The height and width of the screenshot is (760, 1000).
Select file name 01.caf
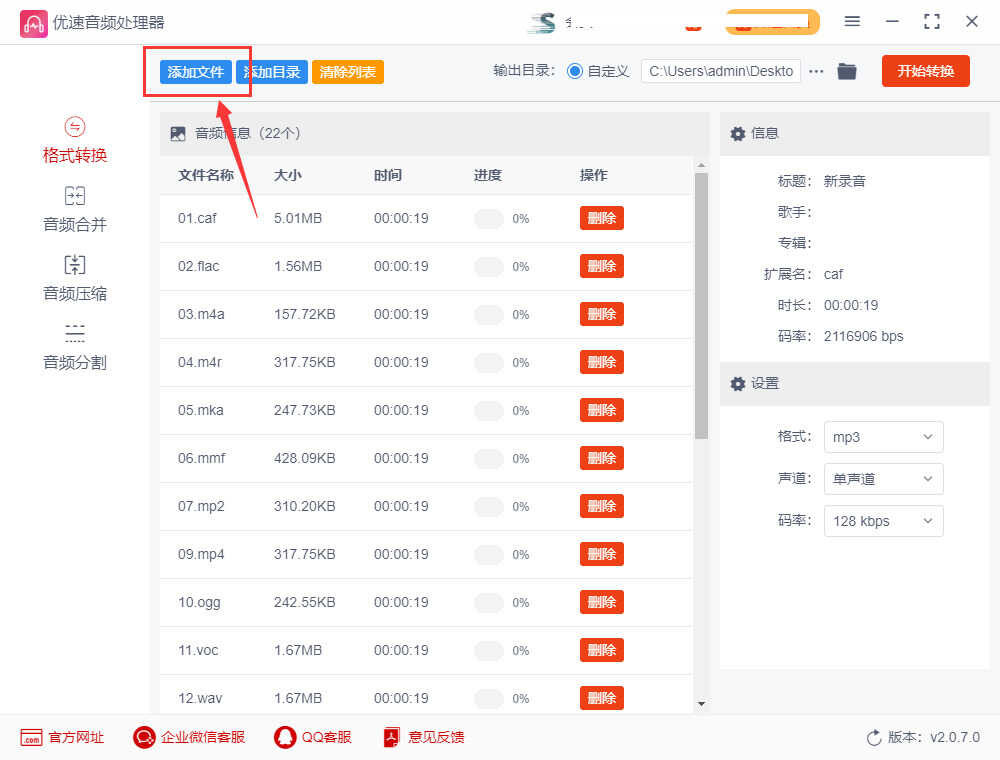click(x=197, y=218)
